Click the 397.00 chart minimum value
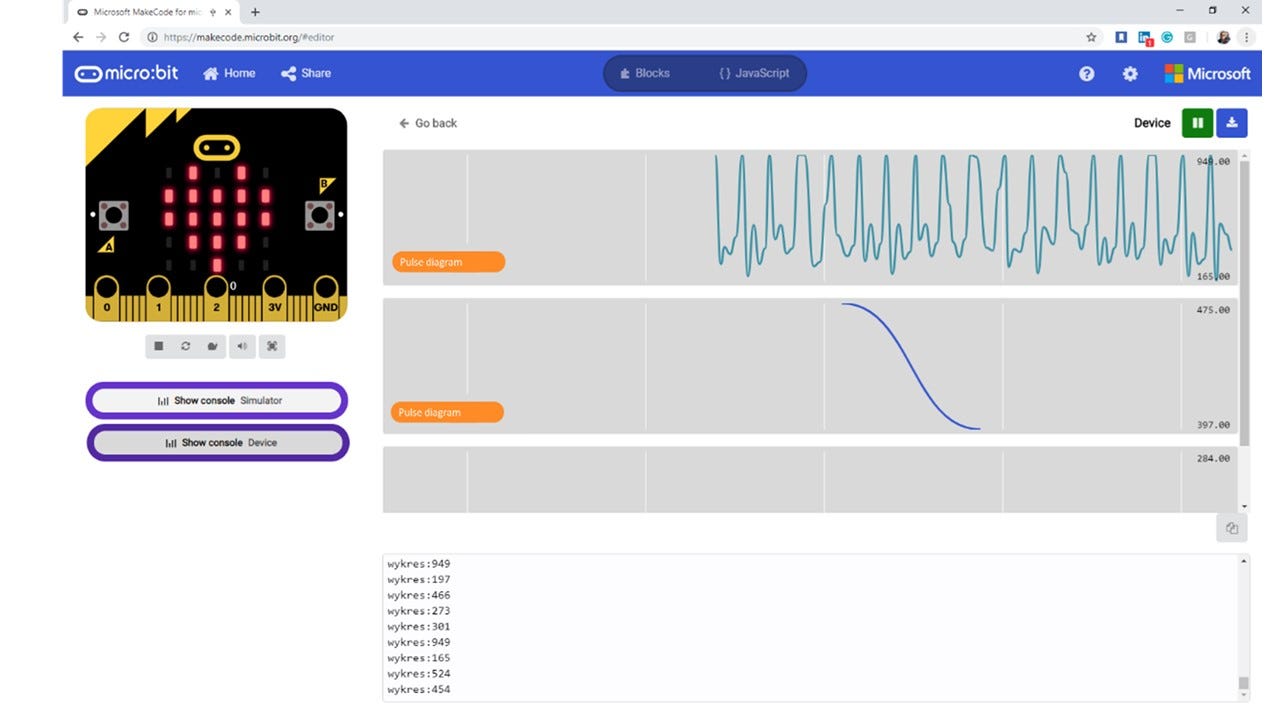 point(1213,425)
